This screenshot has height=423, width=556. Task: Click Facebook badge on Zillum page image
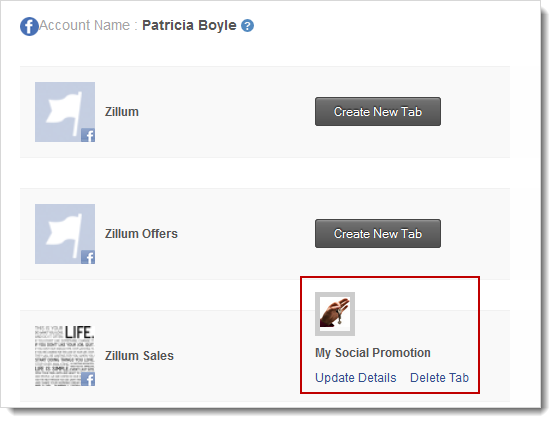pos(88,135)
